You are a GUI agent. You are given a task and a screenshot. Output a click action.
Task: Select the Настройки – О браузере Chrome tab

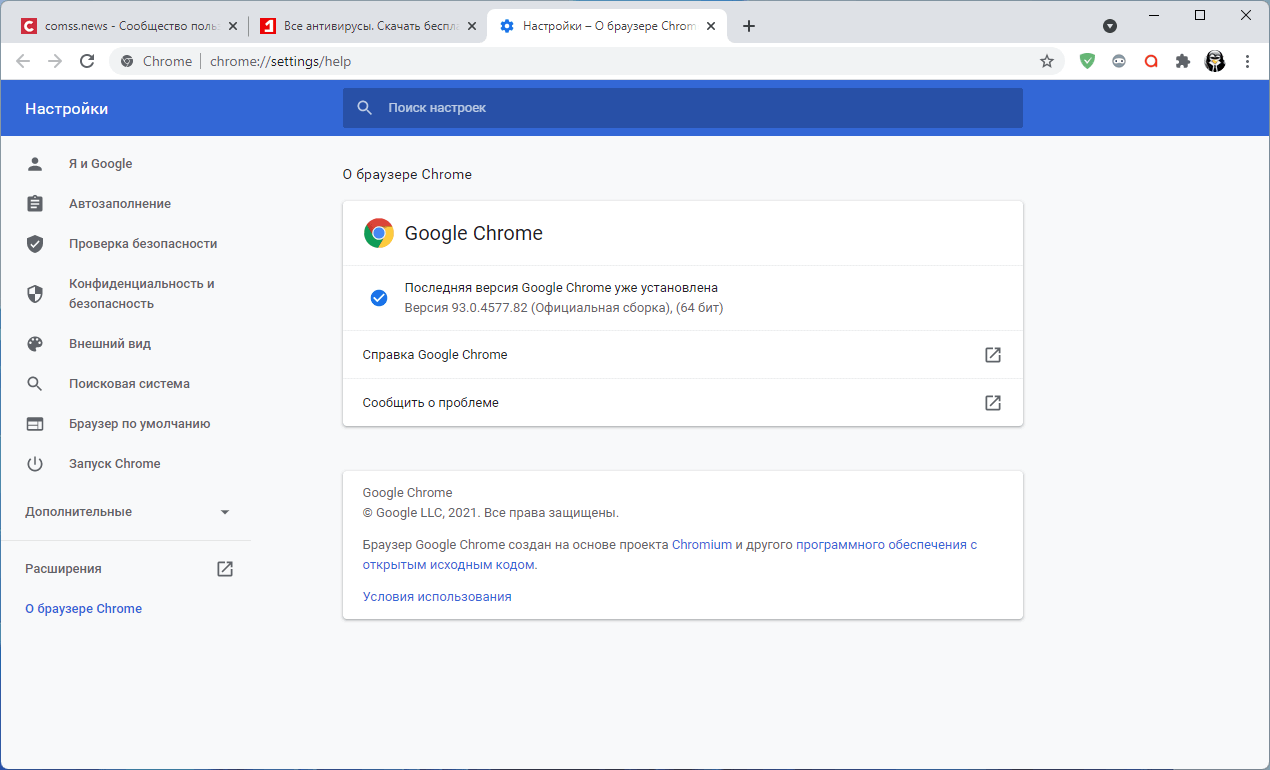(x=607, y=26)
